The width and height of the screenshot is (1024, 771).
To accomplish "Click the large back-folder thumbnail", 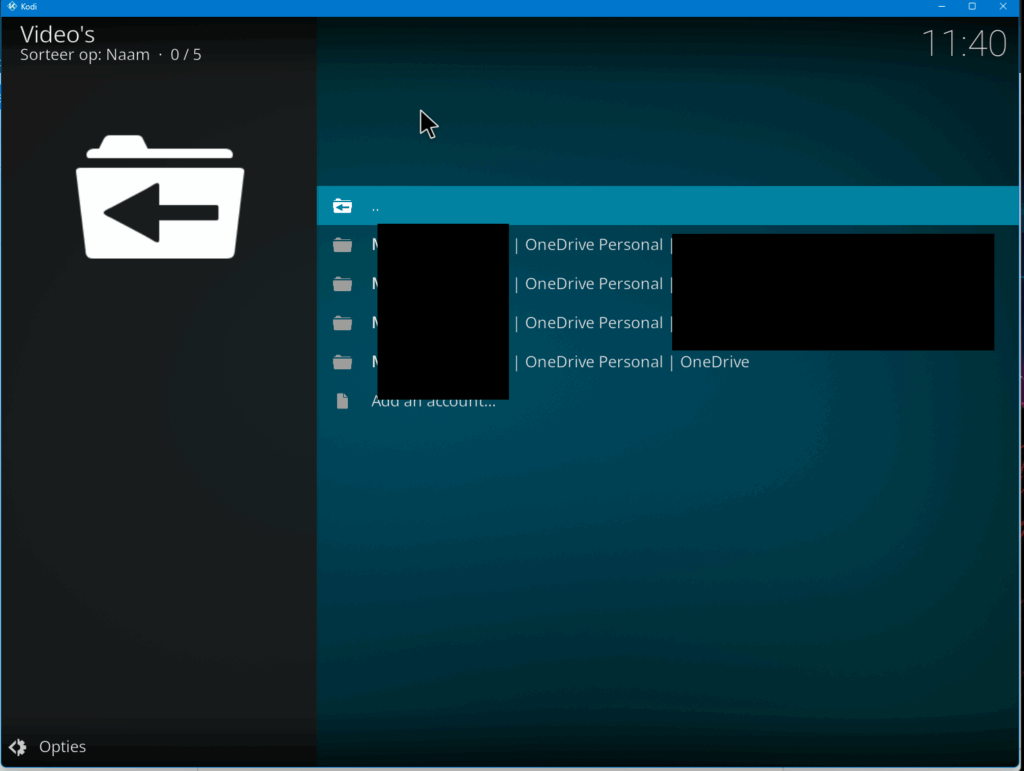I will pyautogui.click(x=160, y=197).
